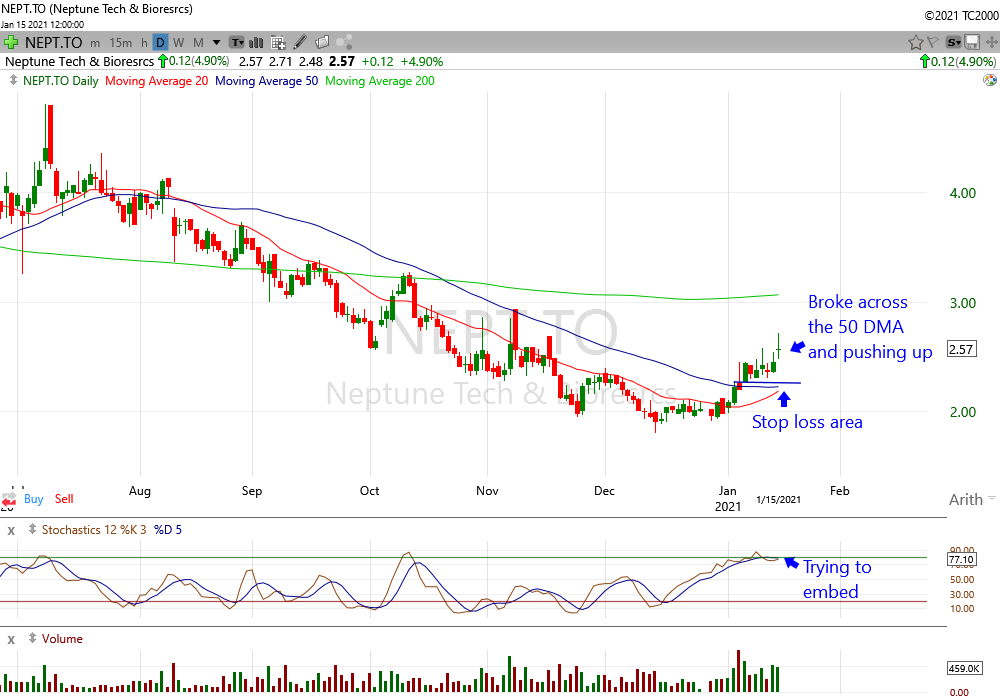Open the S settings dropdown
1000x700 pixels.
[953, 43]
